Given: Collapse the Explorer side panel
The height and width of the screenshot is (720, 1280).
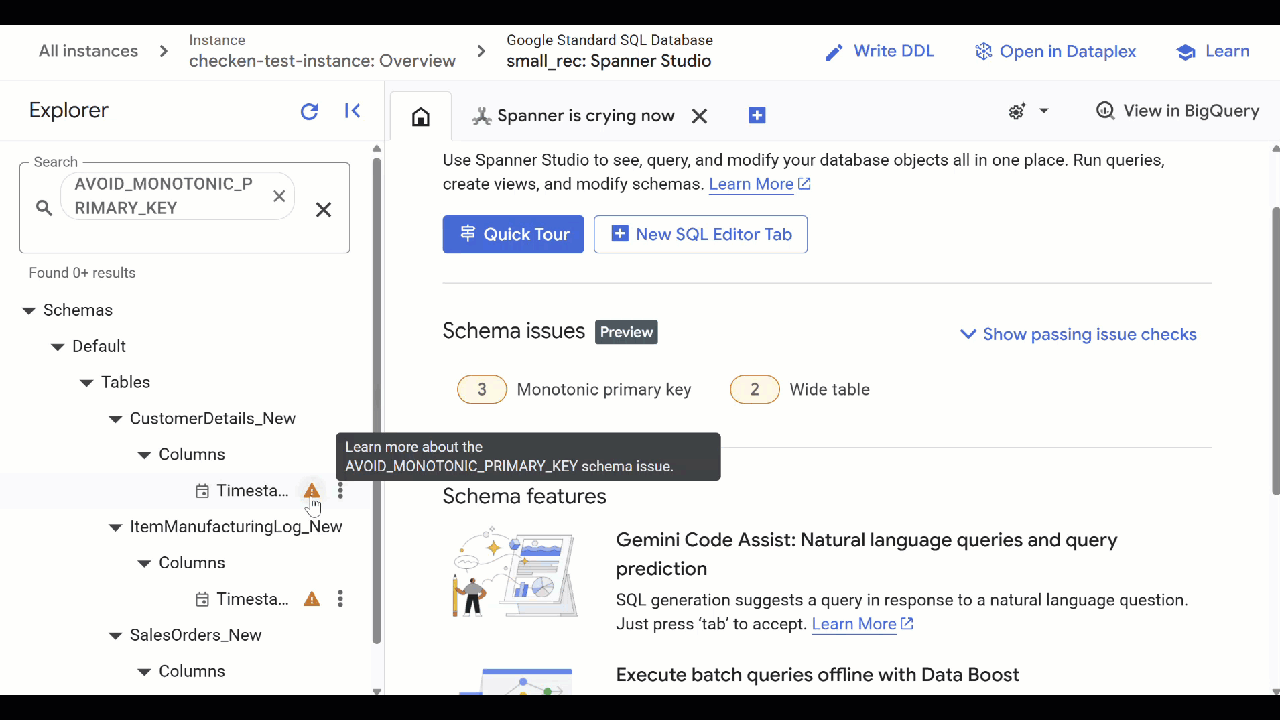Looking at the screenshot, I should pyautogui.click(x=352, y=111).
